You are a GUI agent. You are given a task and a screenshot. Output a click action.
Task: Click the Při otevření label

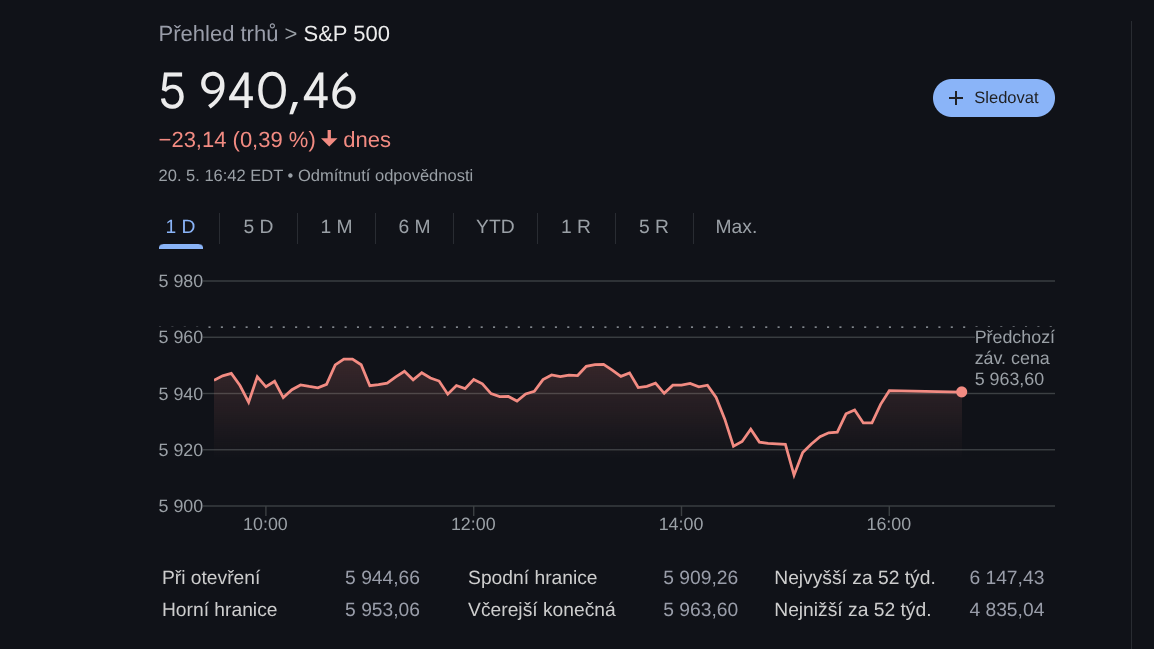(x=211, y=578)
